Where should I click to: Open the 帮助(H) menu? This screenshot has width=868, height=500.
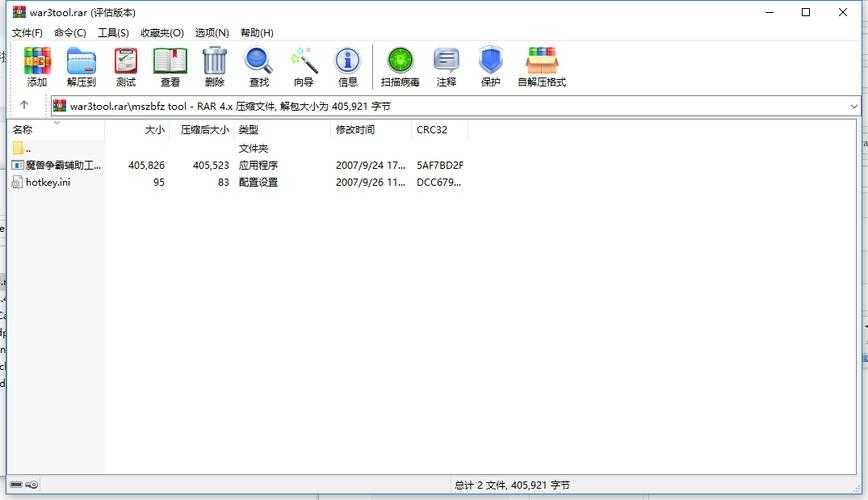coord(257,33)
